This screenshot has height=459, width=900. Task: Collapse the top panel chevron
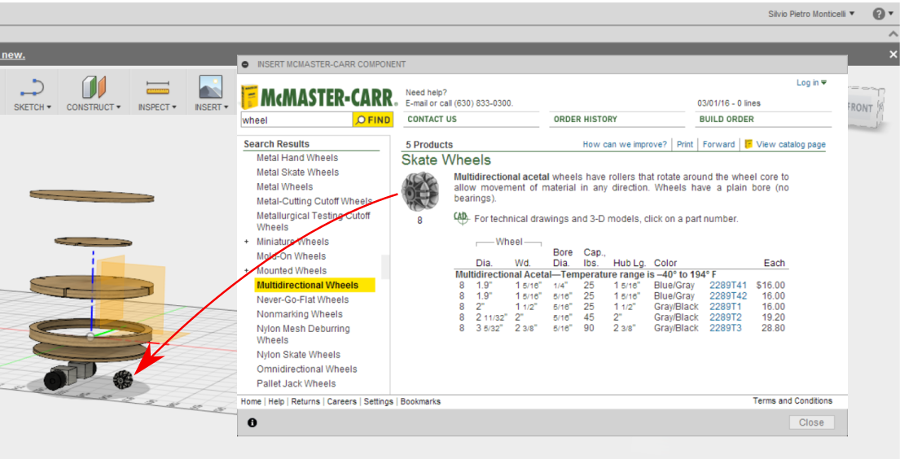[x=893, y=34]
